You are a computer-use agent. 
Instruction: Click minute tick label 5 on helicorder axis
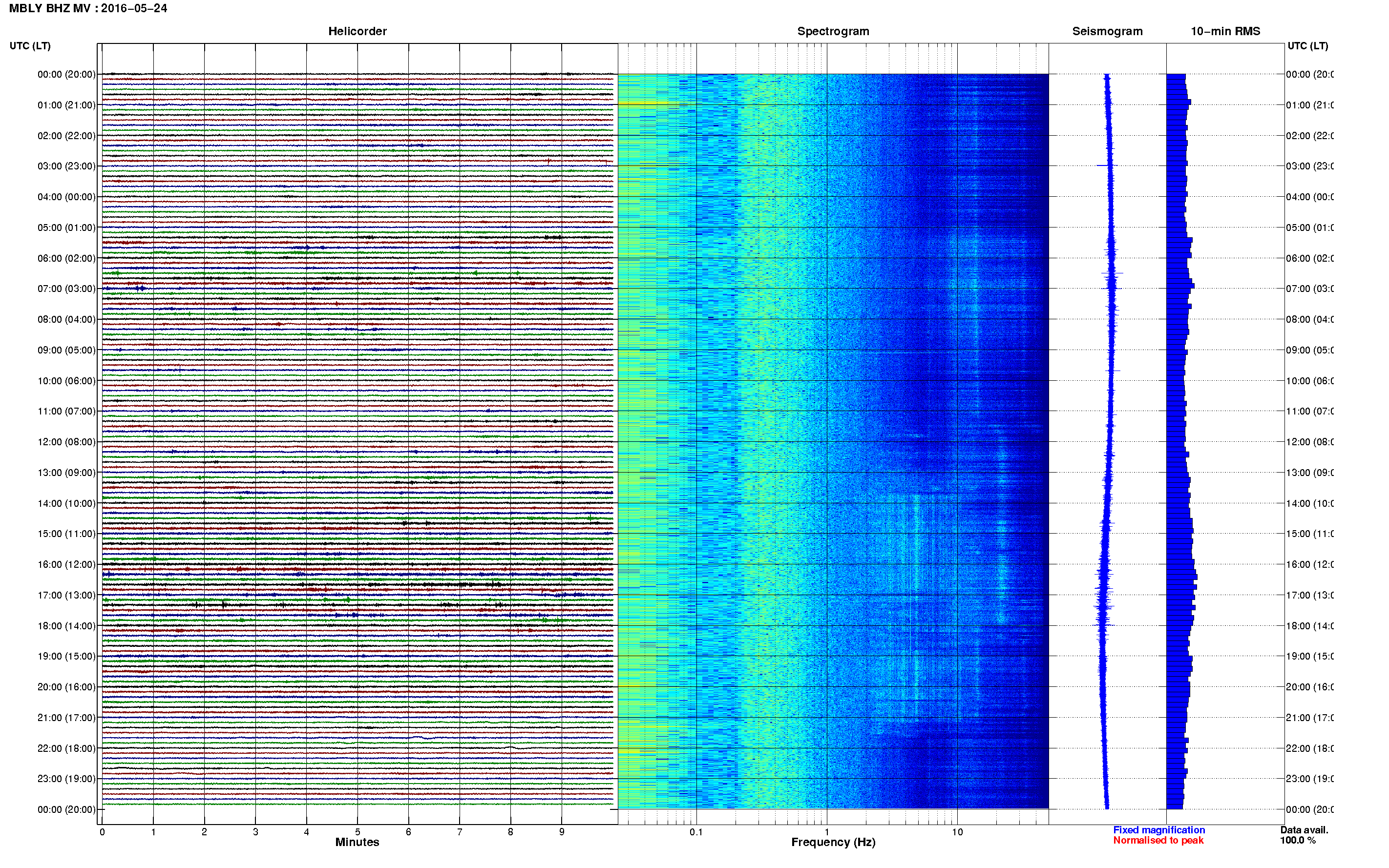(x=357, y=832)
